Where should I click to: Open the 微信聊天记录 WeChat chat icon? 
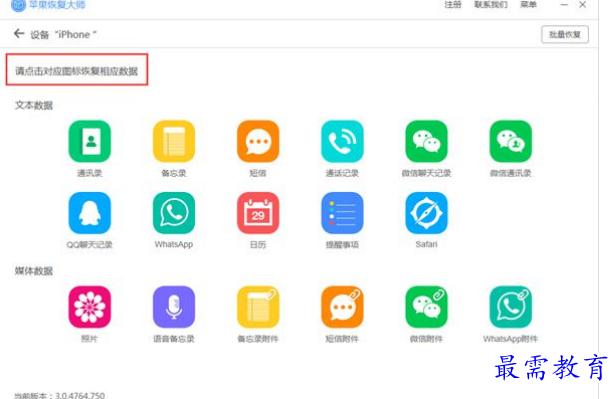coord(426,141)
